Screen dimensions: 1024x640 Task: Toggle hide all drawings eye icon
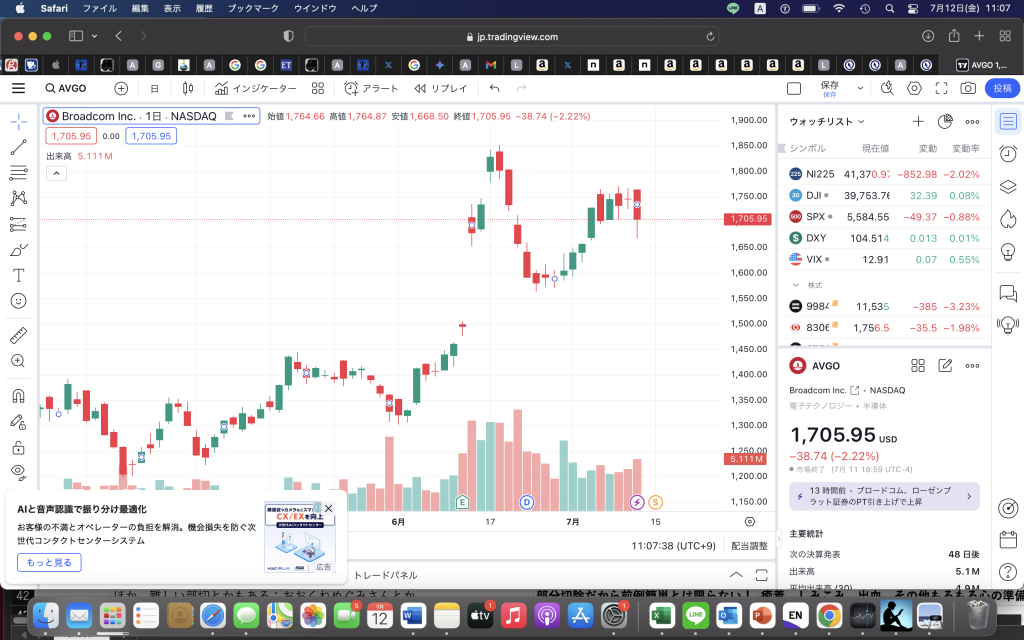pos(18,471)
